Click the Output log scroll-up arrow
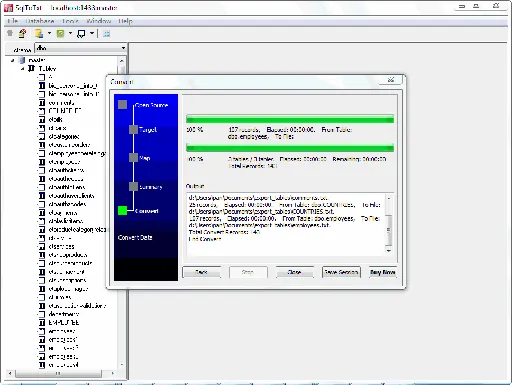 [388, 198]
